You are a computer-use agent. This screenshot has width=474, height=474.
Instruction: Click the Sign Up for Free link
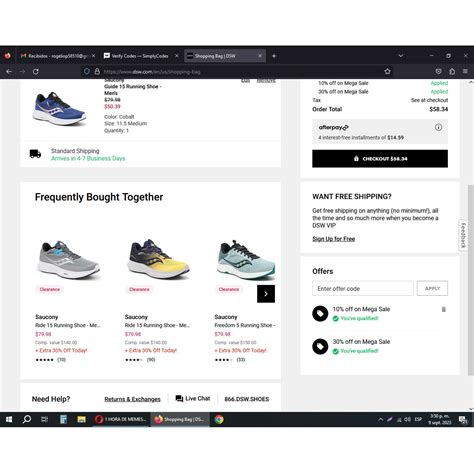[x=334, y=239]
